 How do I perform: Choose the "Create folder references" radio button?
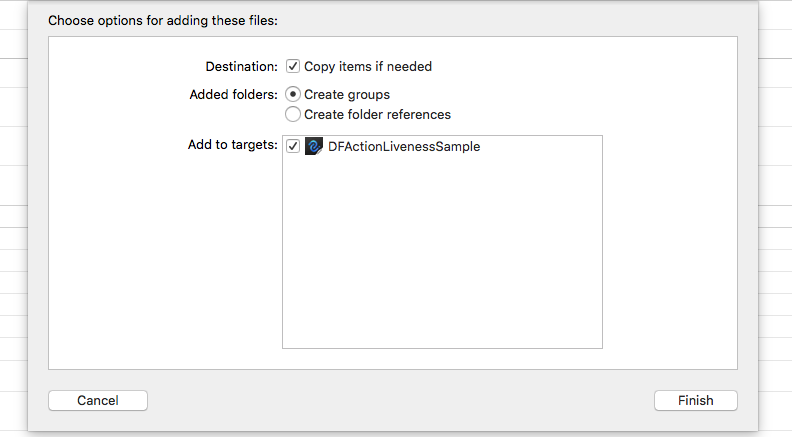click(x=293, y=114)
